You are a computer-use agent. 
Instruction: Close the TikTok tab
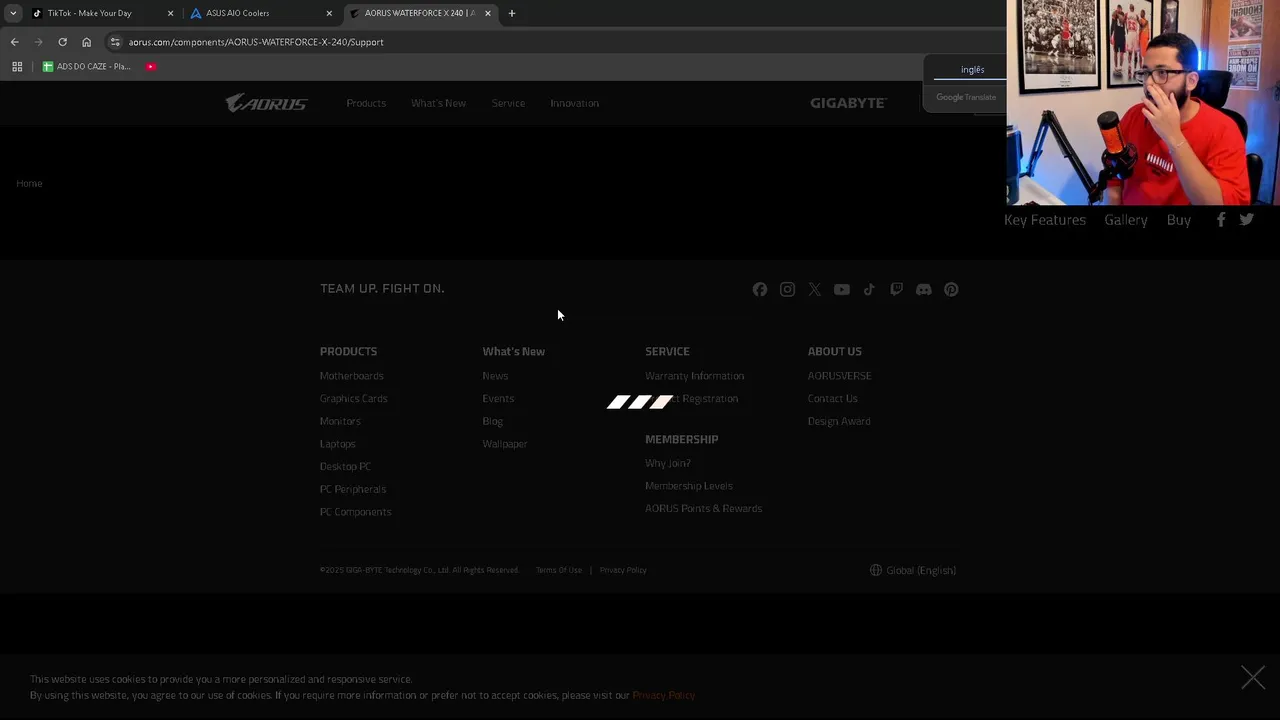[170, 13]
